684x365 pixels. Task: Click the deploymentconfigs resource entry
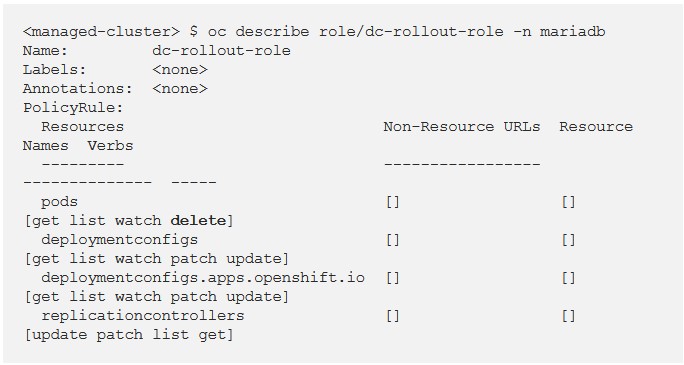120,240
